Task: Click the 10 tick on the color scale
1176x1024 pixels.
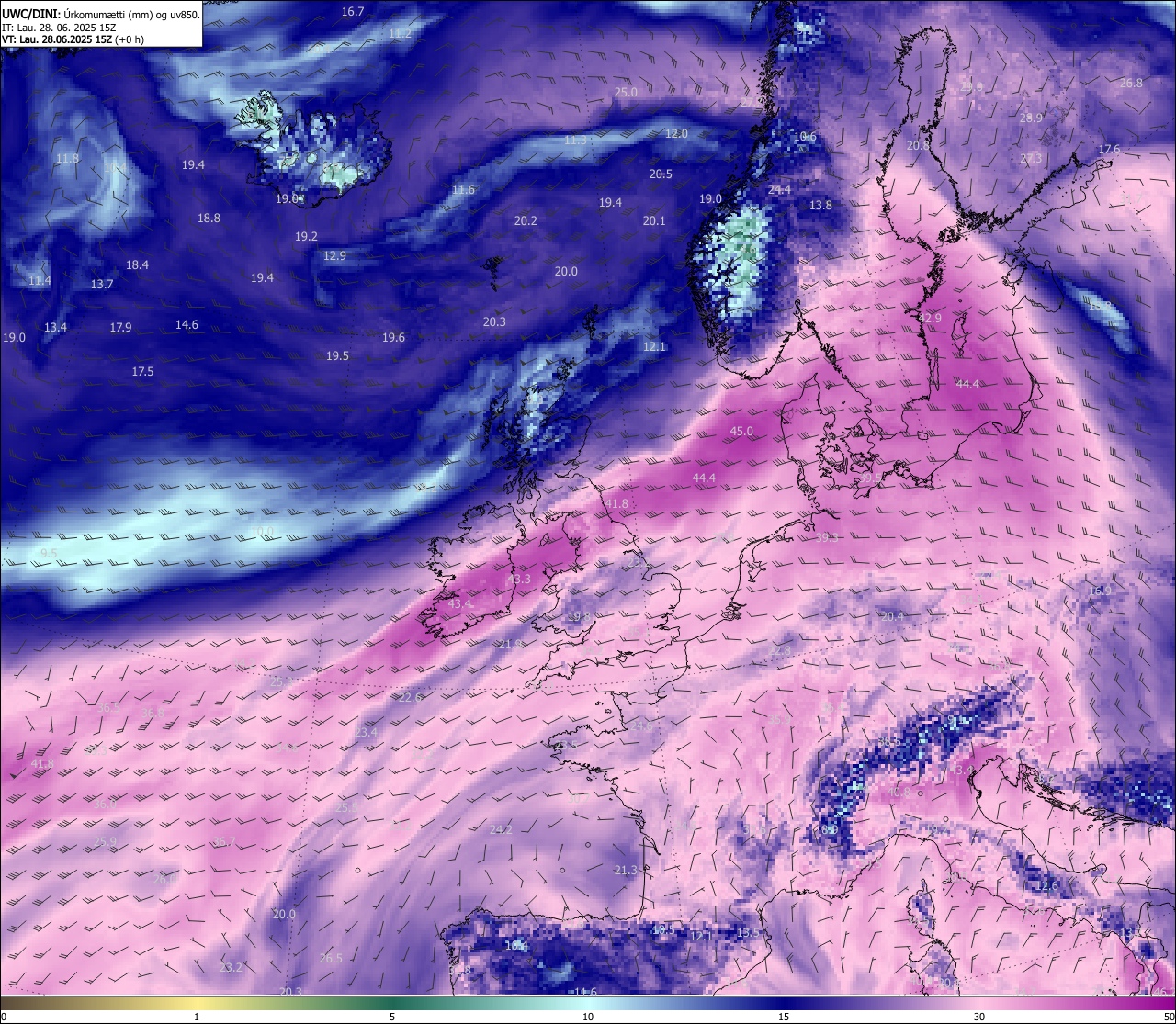Action: pos(588,1017)
